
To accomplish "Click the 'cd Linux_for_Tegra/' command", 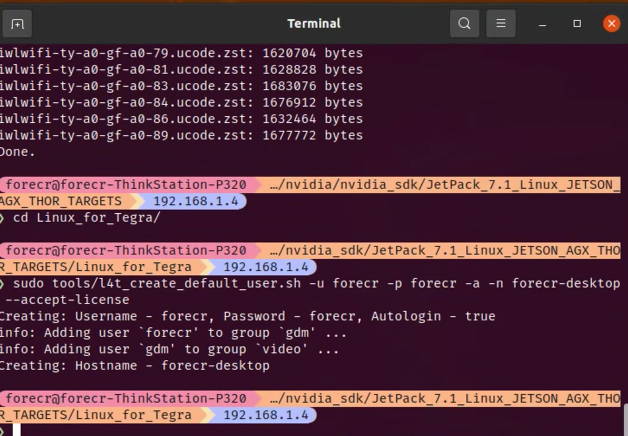I will click(x=87, y=218).
